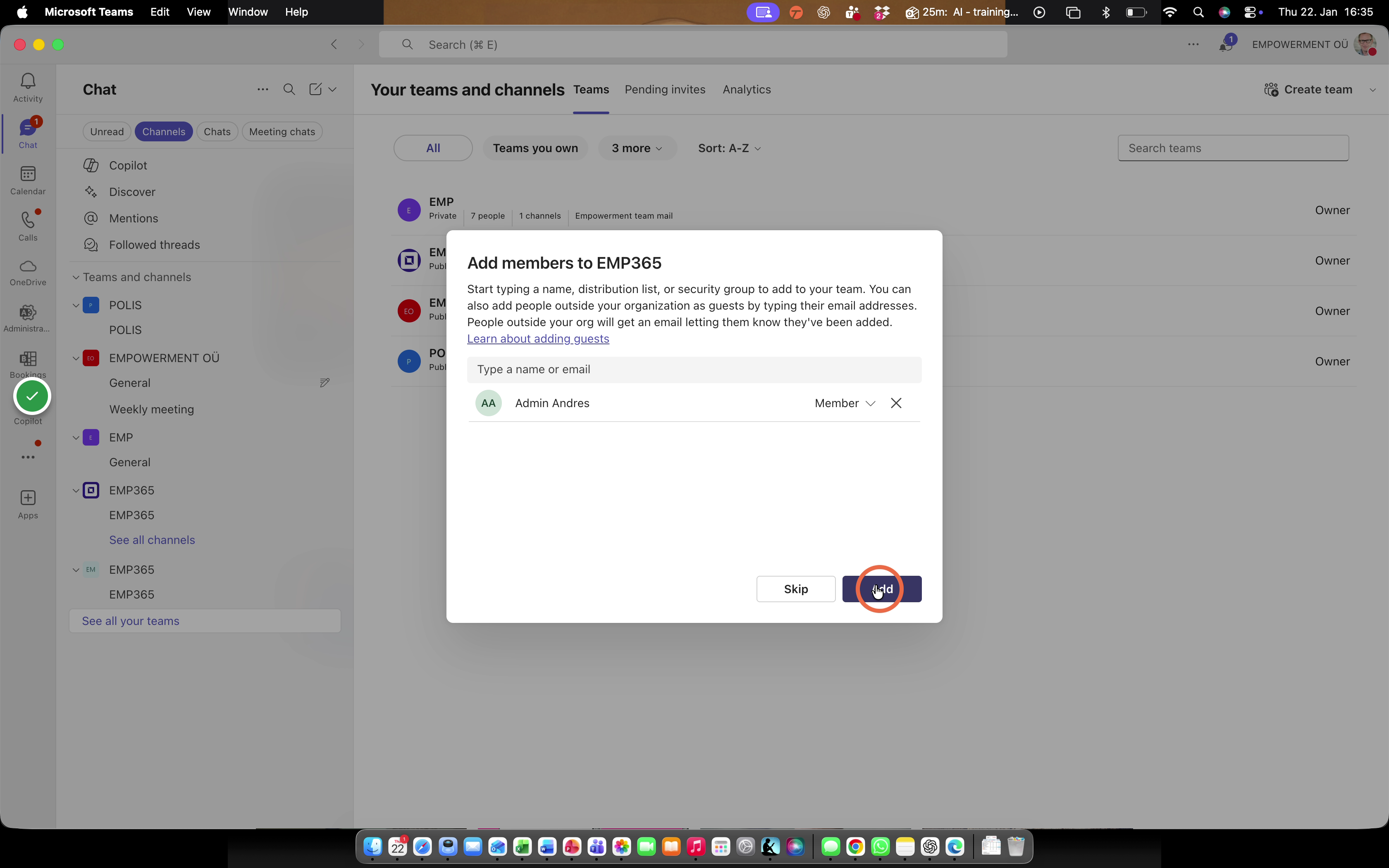Screen dimensions: 1389x868
Task: Click the new chat compose icon
Action: (x=315, y=90)
